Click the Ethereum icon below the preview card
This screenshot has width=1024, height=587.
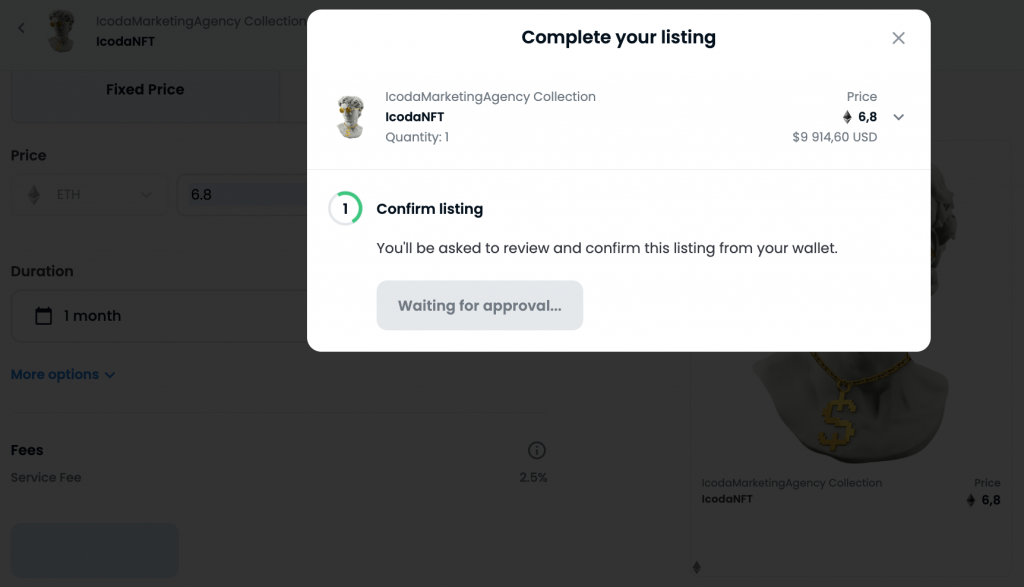[x=697, y=568]
